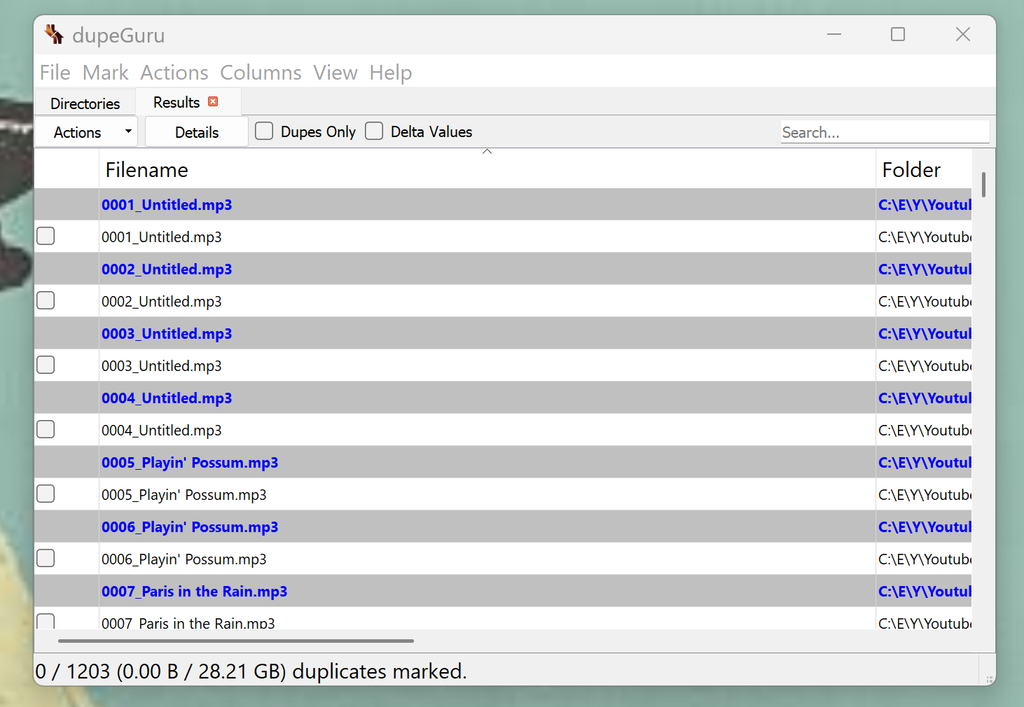The height and width of the screenshot is (707, 1024).
Task: Open the Columns menu
Action: 261,72
